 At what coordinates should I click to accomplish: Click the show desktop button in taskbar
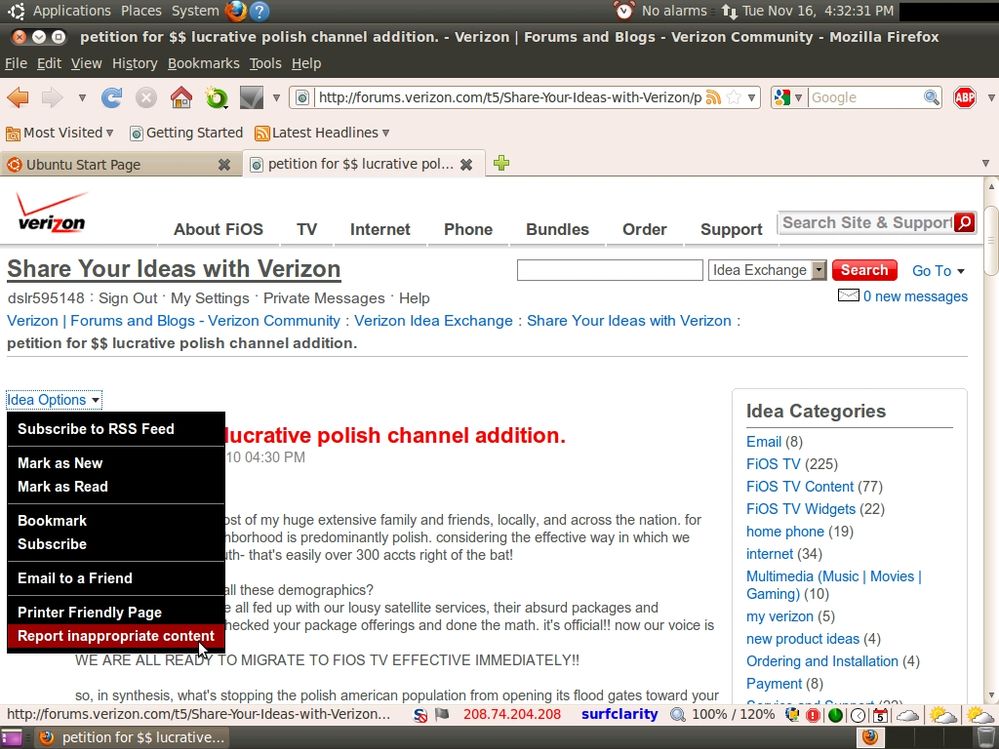(x=11, y=737)
